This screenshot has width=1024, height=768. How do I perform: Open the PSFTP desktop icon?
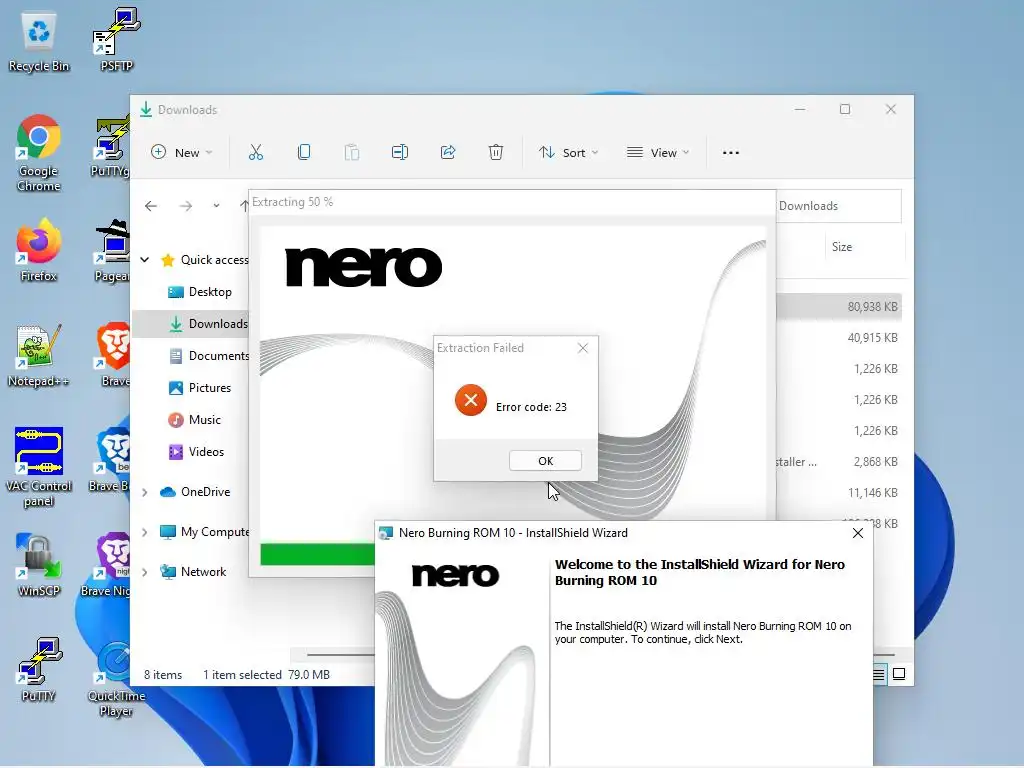tap(116, 39)
